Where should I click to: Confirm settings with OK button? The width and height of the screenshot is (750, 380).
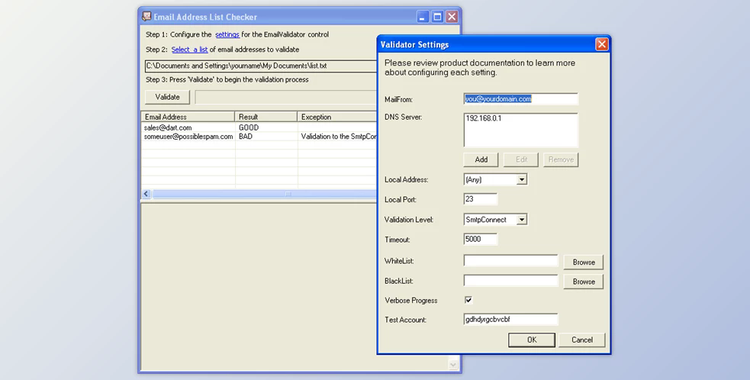531,340
